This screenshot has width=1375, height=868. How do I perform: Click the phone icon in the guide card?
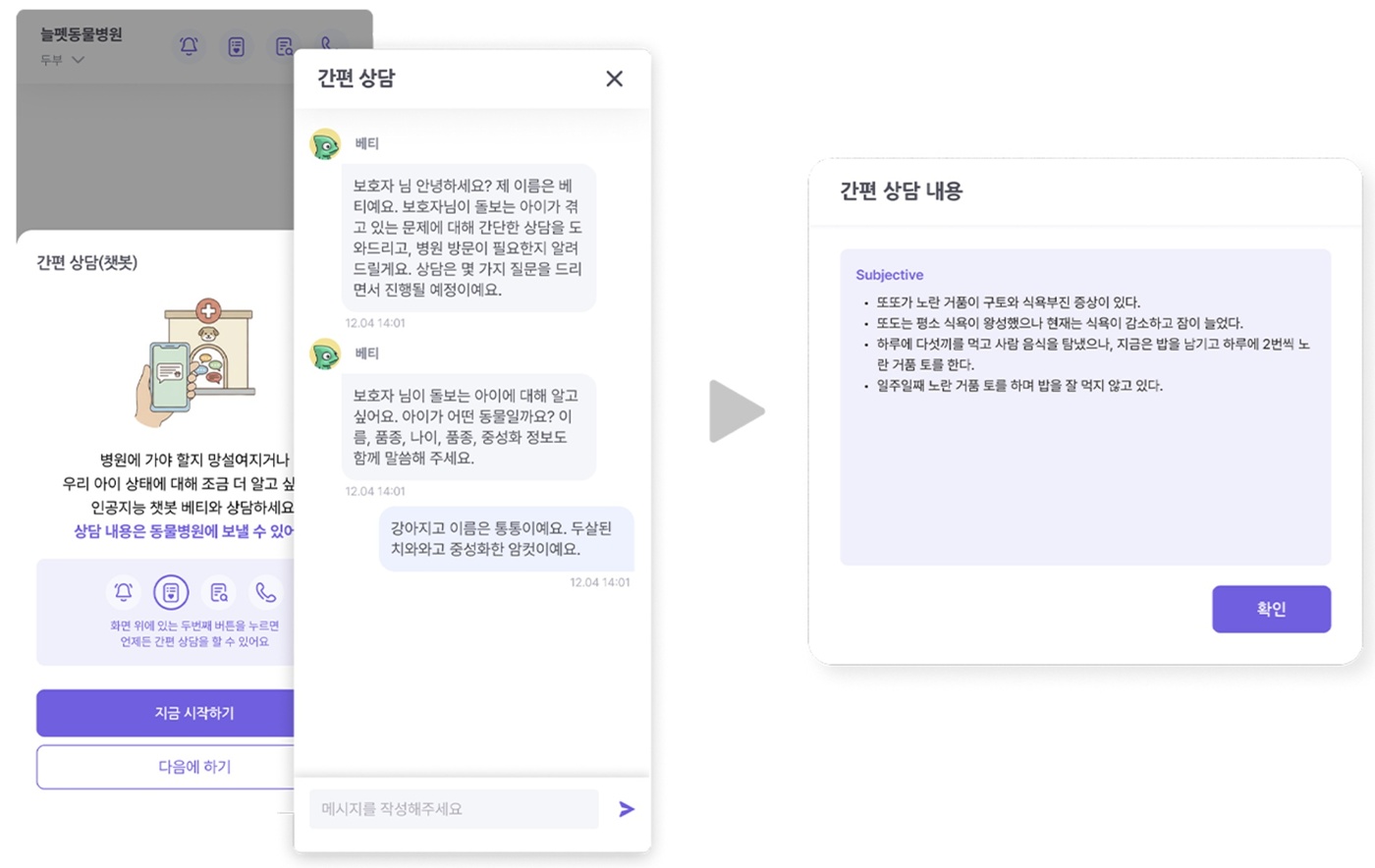pos(265,592)
